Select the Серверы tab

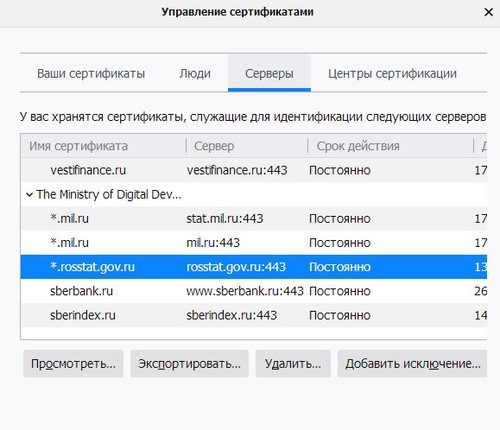coord(269,74)
